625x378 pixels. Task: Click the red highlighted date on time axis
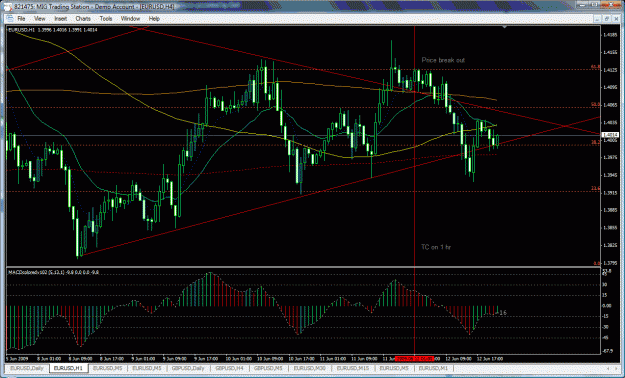415,359
